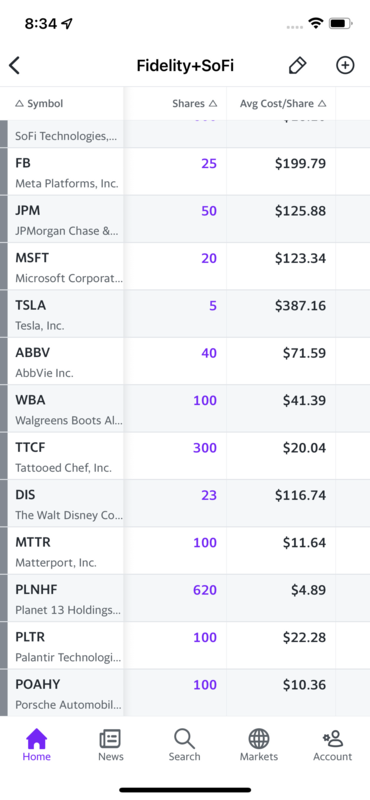The width and height of the screenshot is (370, 800).
Task: Tap the back arrow icon
Action: point(14,66)
